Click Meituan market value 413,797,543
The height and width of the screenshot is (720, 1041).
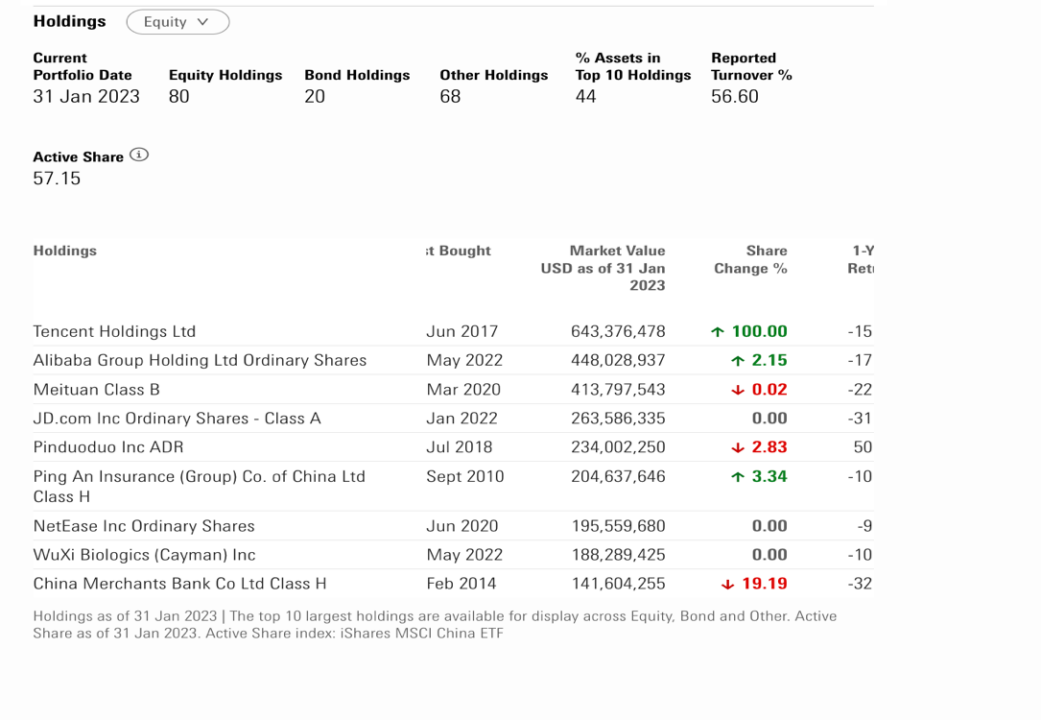(618, 389)
